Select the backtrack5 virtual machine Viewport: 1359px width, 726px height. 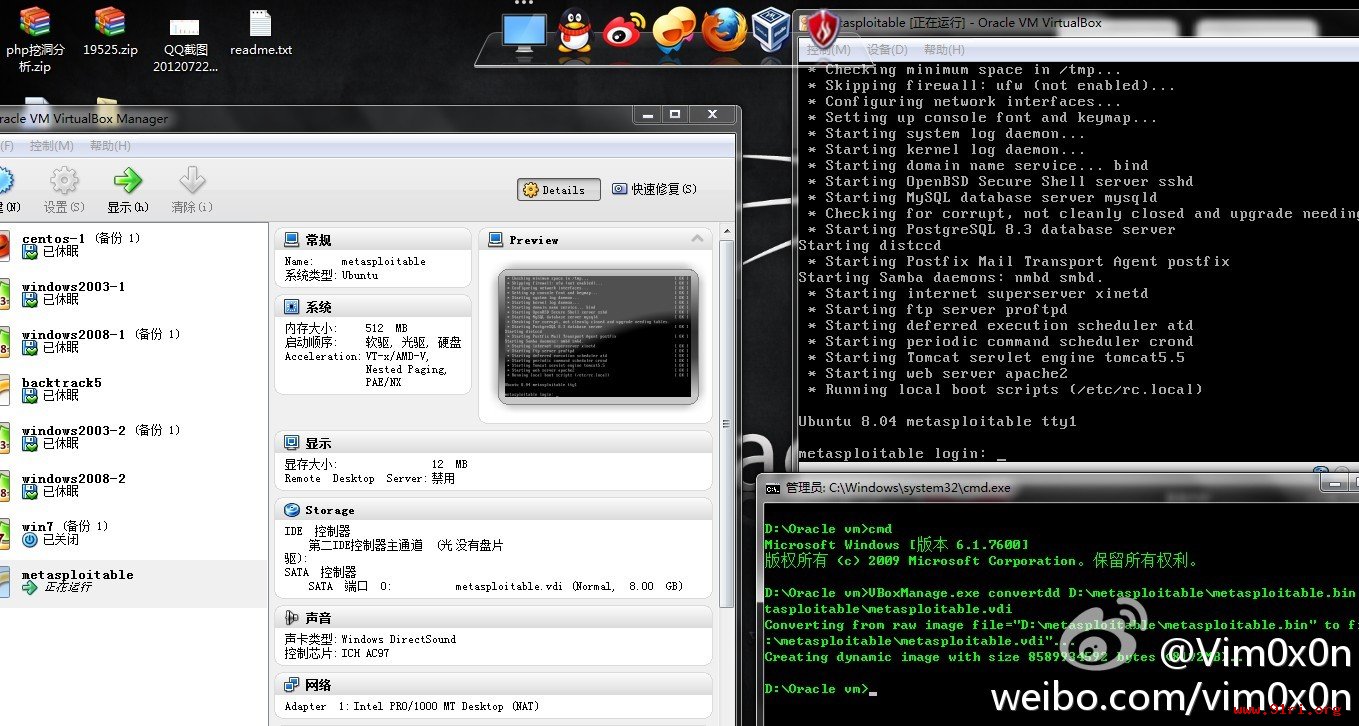(134, 389)
